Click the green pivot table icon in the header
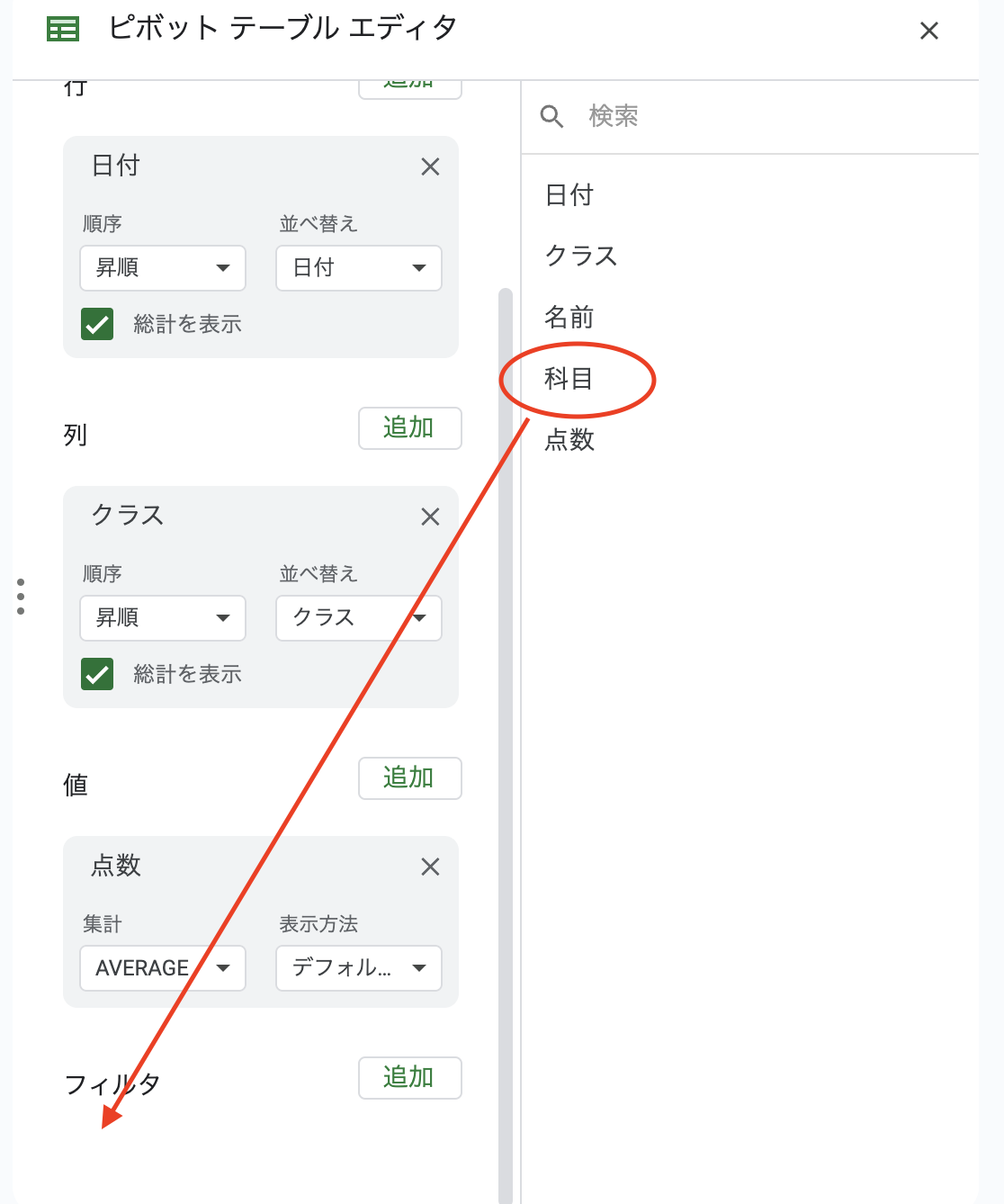Image resolution: width=1004 pixels, height=1204 pixels. (x=63, y=29)
